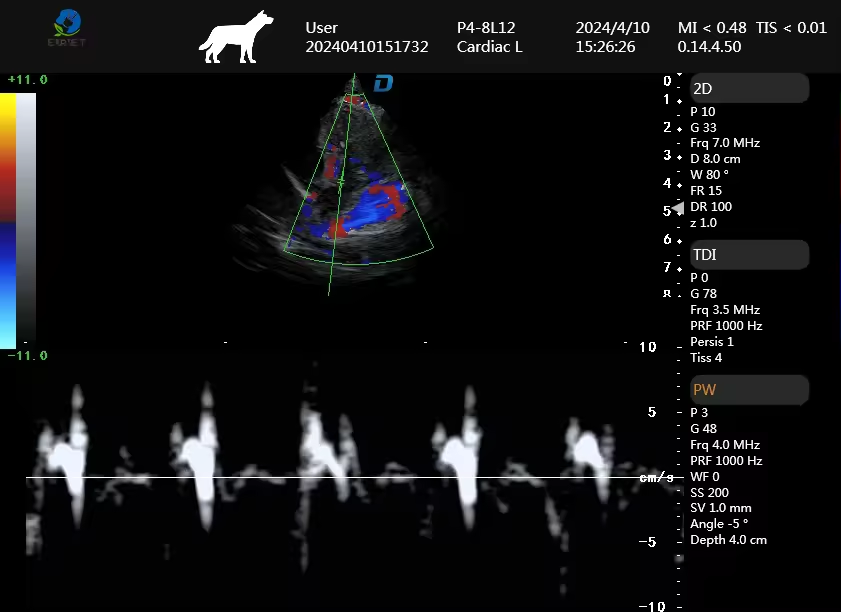Click the dog species icon in header

[235, 37]
